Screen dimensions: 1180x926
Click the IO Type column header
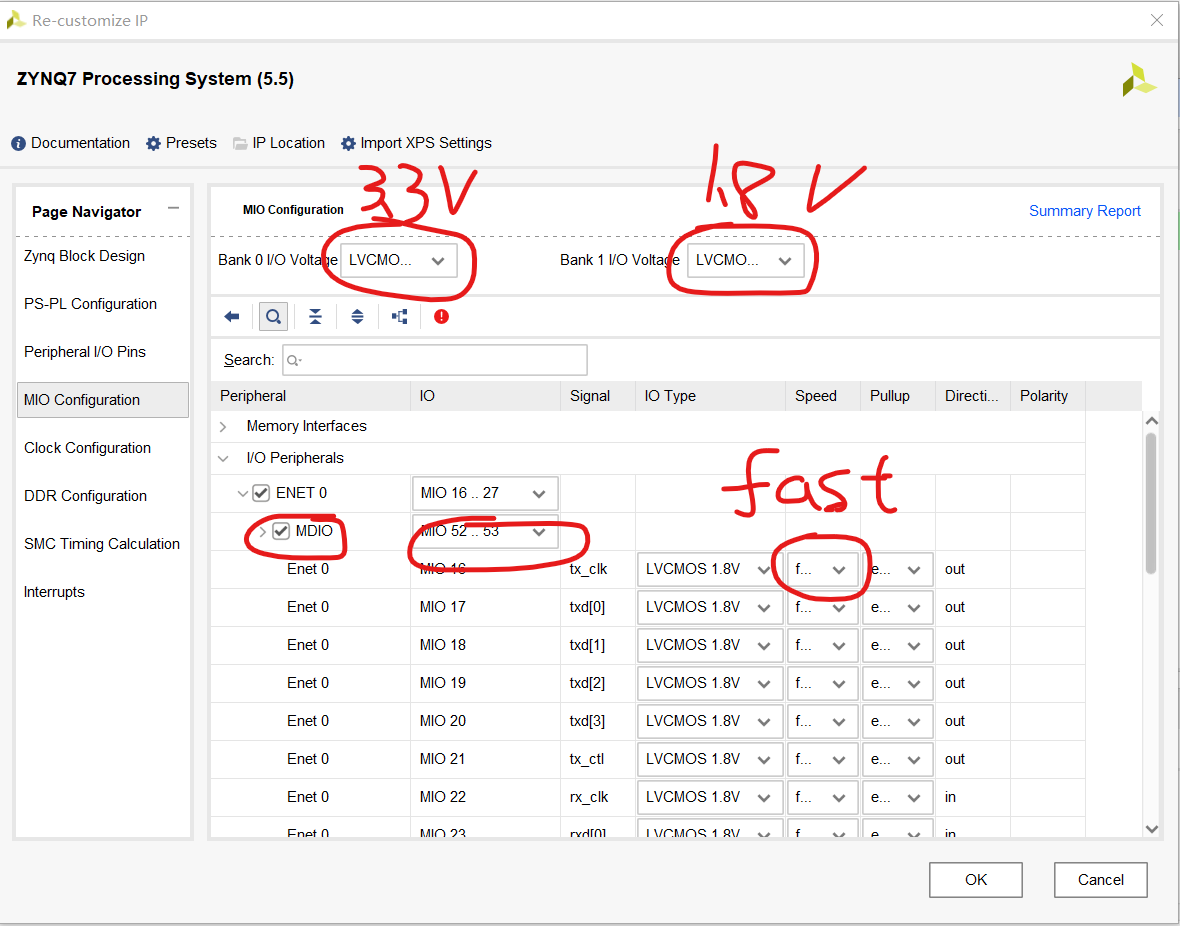(710, 396)
